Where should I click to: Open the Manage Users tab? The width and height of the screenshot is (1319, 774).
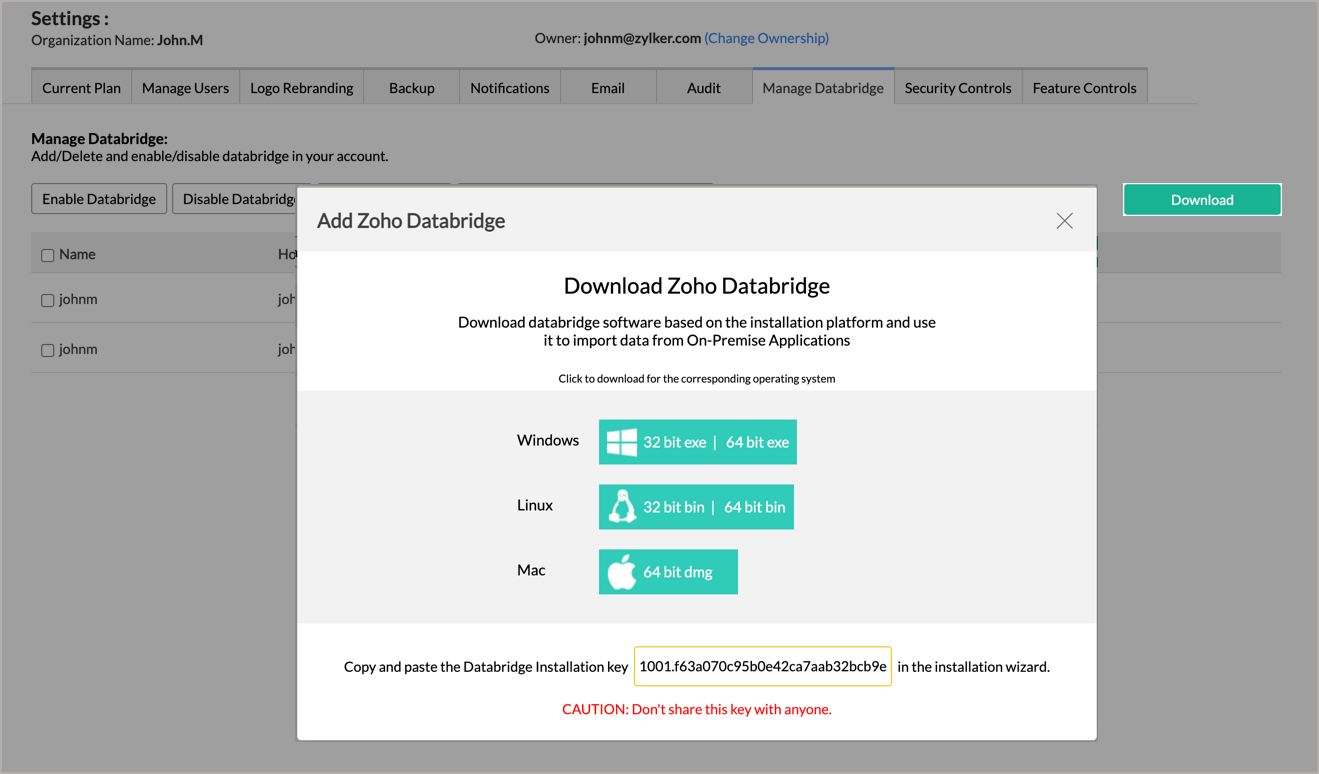click(185, 87)
